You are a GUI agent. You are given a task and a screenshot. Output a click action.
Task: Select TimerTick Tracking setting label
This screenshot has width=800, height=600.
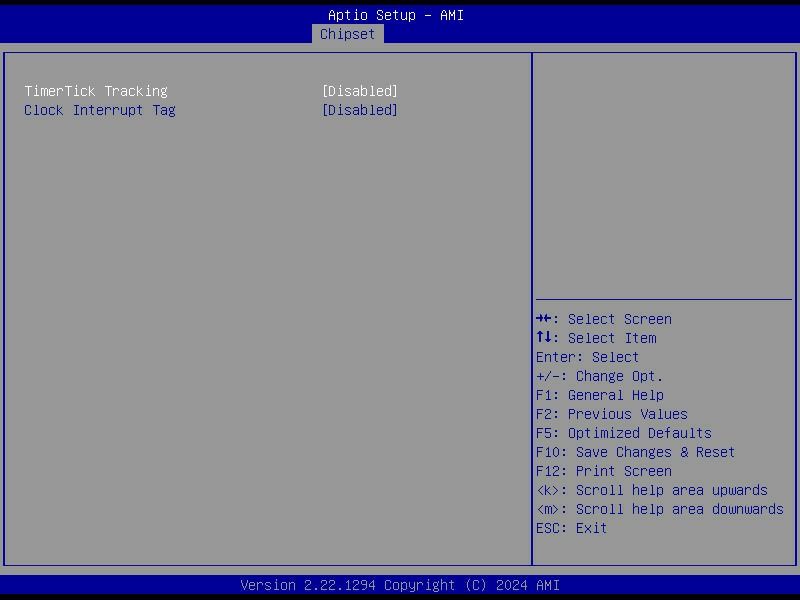coord(96,91)
